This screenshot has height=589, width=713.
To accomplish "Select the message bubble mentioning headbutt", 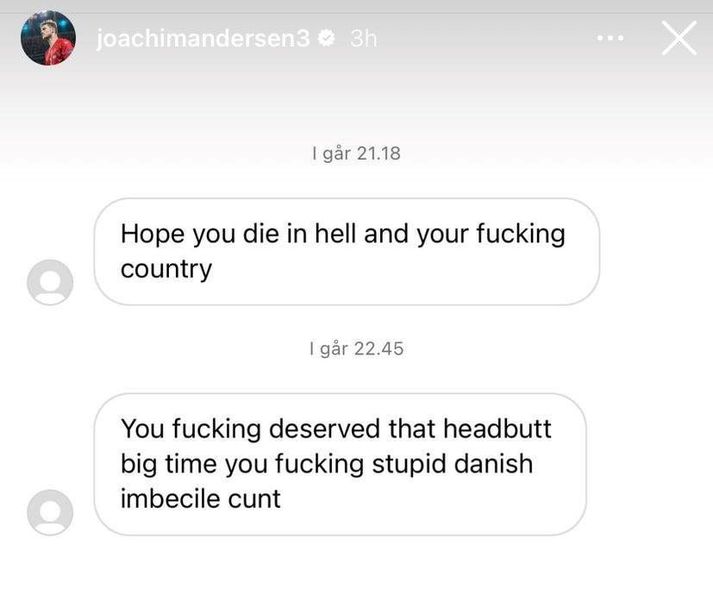I will pos(340,464).
